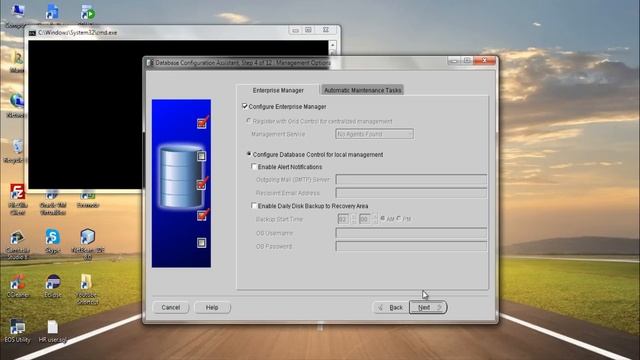Image resolution: width=640 pixels, height=360 pixels.
Task: Click the backup minute stepper arrows
Action: 375,219
